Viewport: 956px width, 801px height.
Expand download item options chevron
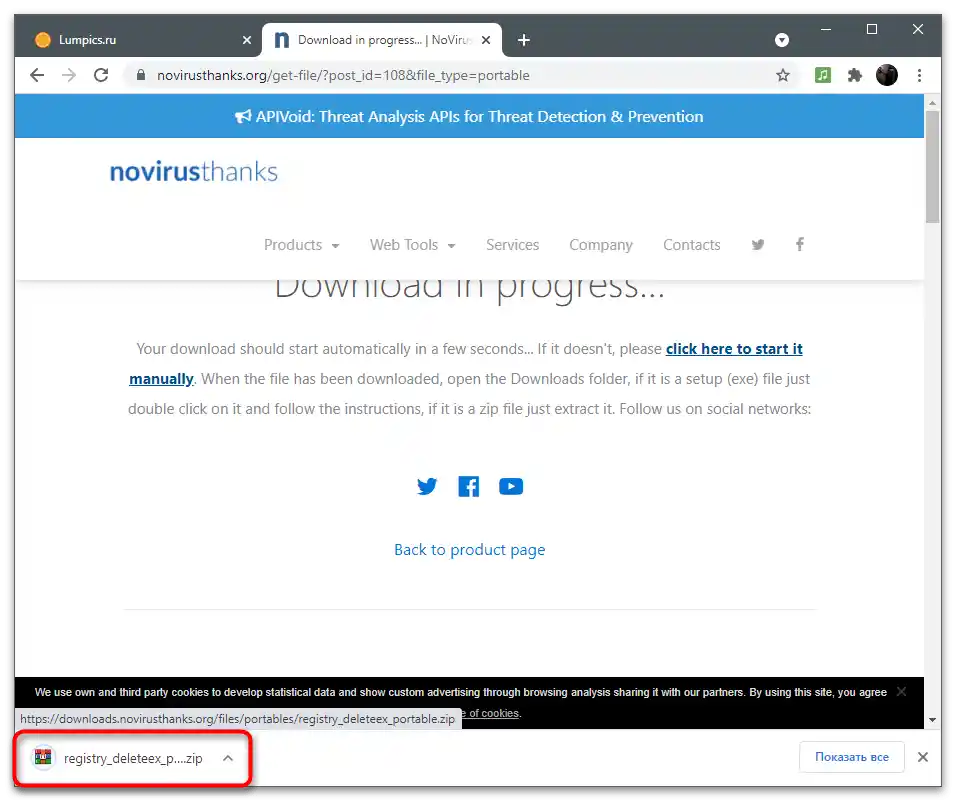(228, 758)
